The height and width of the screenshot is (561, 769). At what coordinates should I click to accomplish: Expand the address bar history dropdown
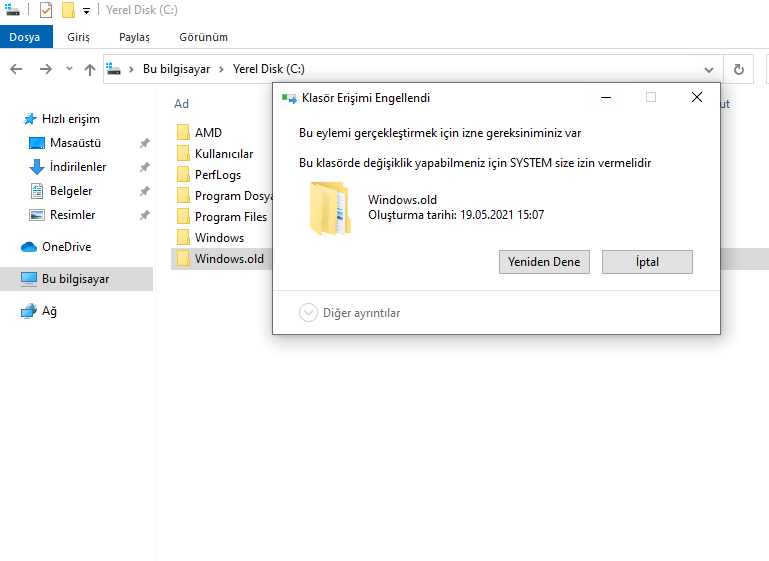[709, 70]
